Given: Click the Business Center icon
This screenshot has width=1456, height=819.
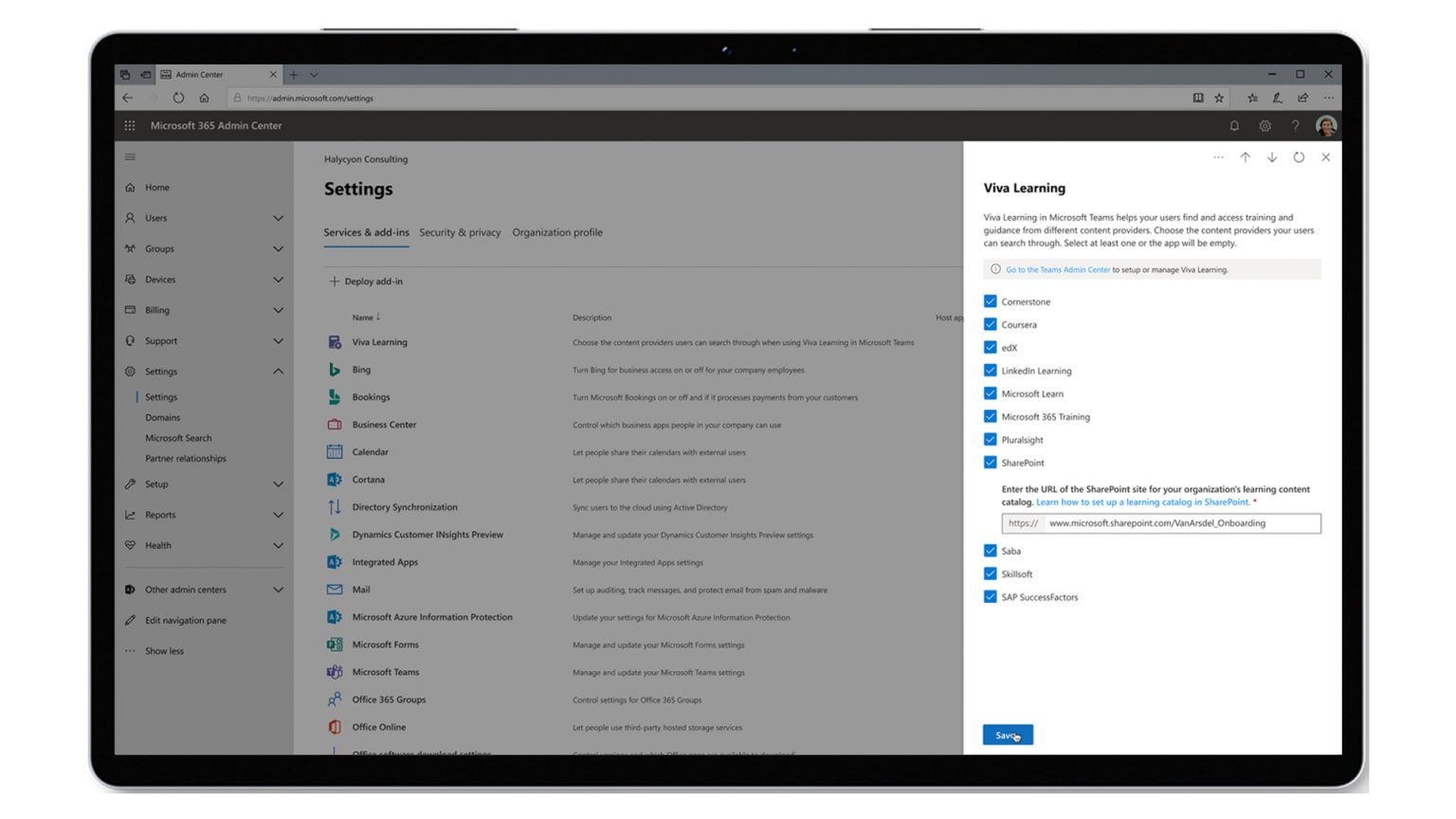Looking at the screenshot, I should click(335, 425).
